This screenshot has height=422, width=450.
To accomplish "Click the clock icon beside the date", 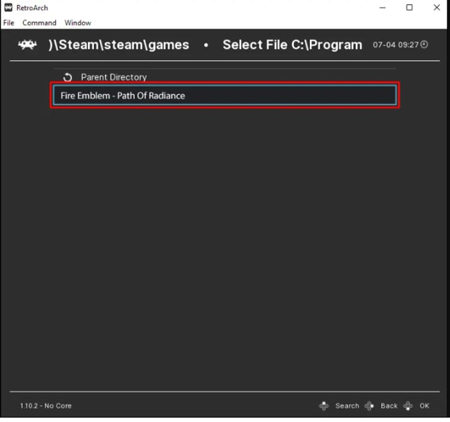I will [424, 44].
